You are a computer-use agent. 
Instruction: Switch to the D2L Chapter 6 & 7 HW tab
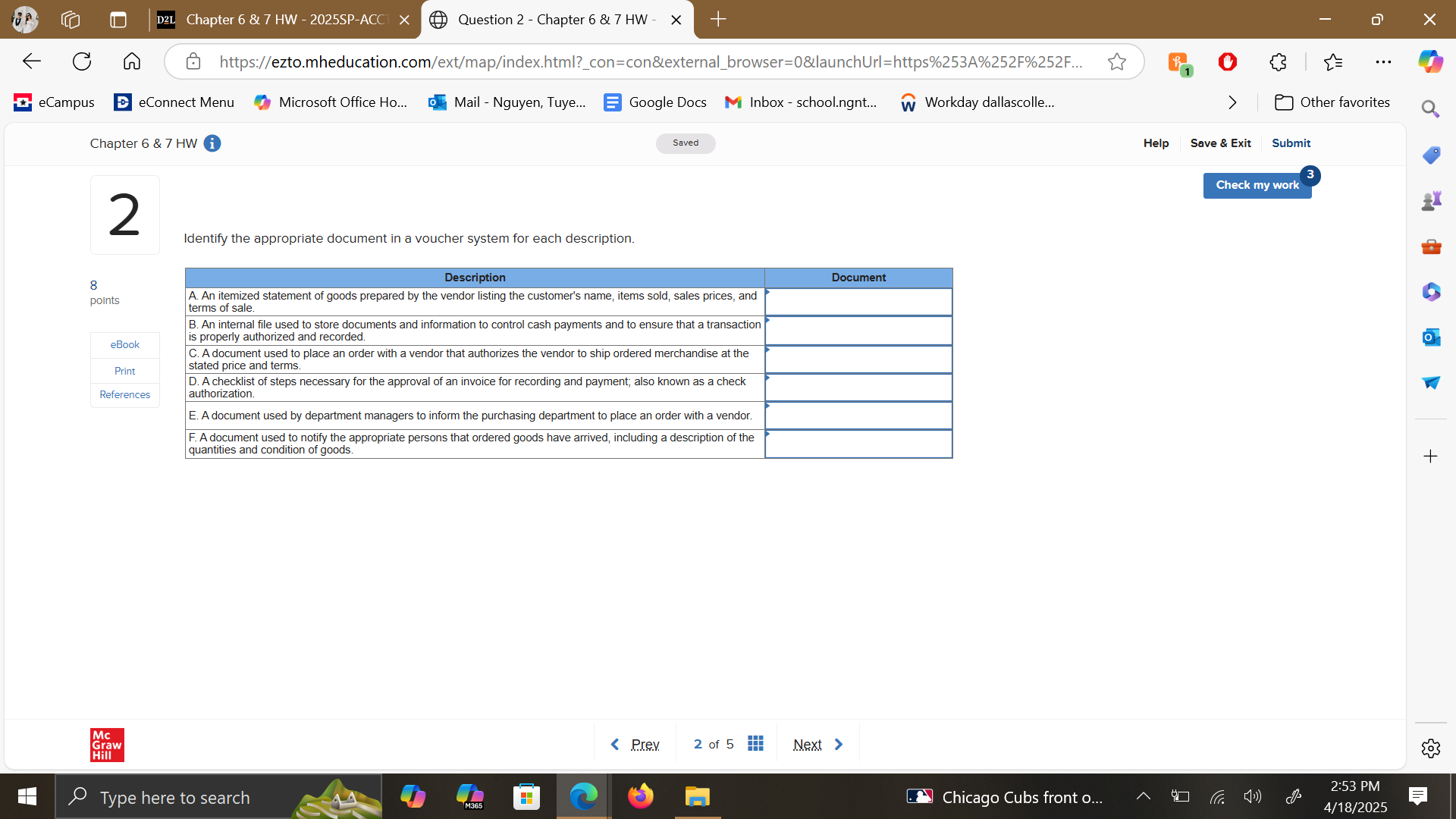[x=281, y=19]
